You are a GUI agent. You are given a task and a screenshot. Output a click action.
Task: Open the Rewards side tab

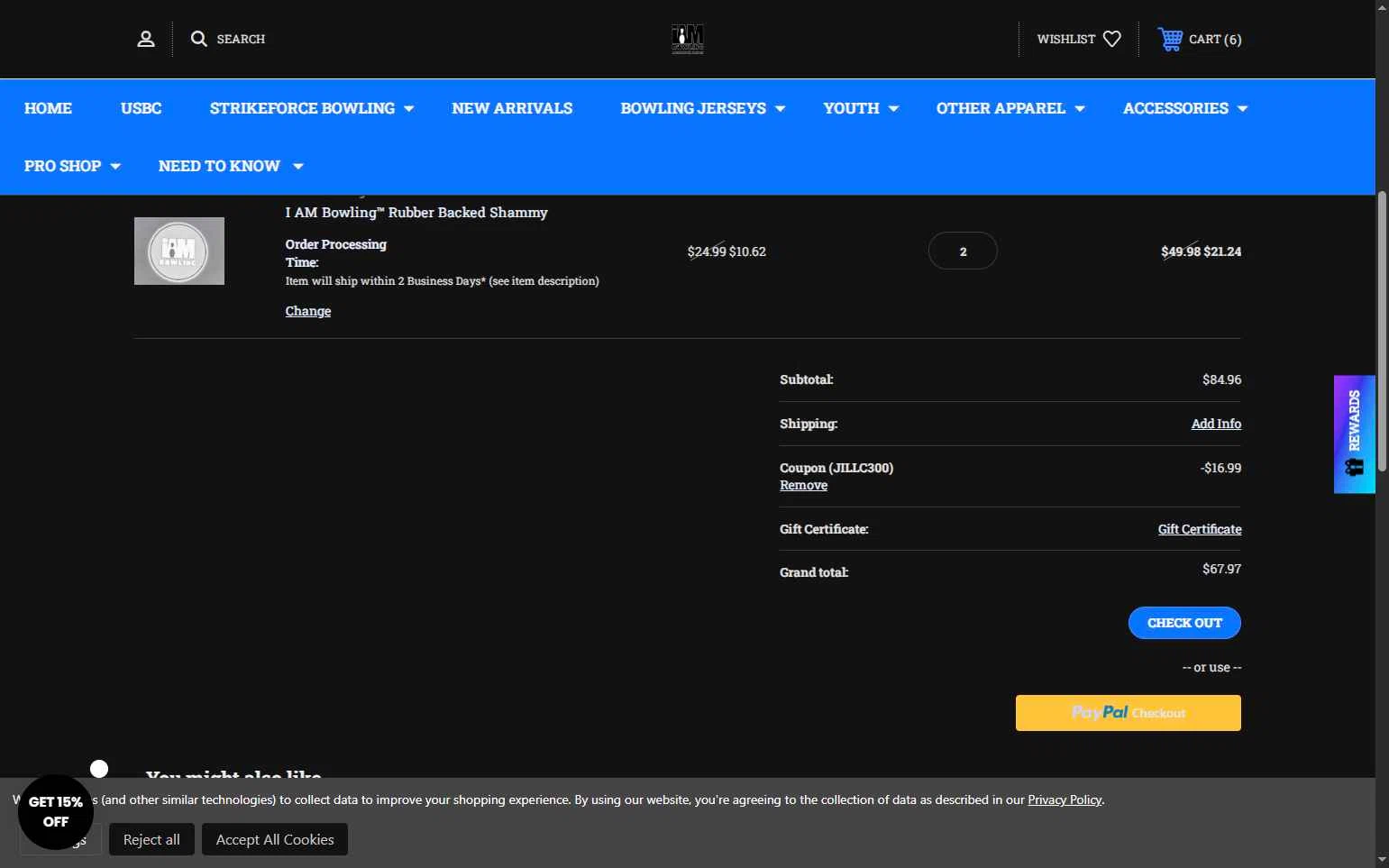point(1354,434)
